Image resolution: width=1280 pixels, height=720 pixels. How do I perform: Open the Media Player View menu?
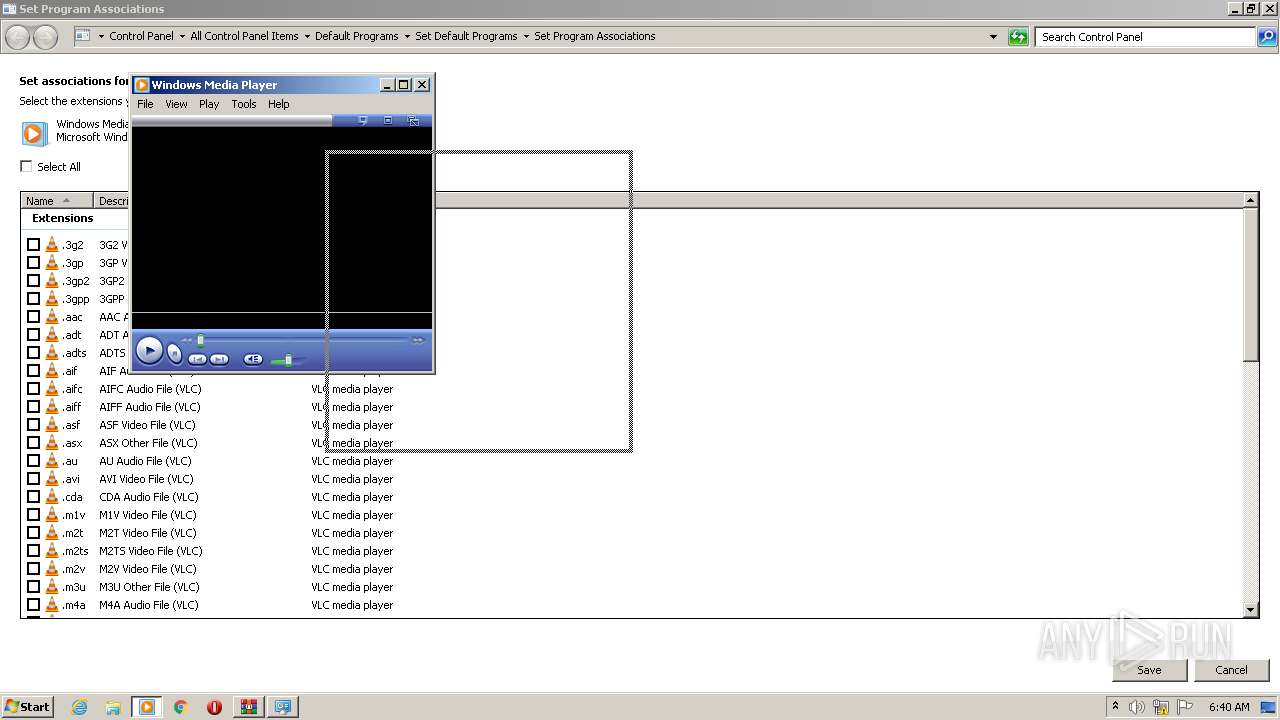(x=176, y=104)
